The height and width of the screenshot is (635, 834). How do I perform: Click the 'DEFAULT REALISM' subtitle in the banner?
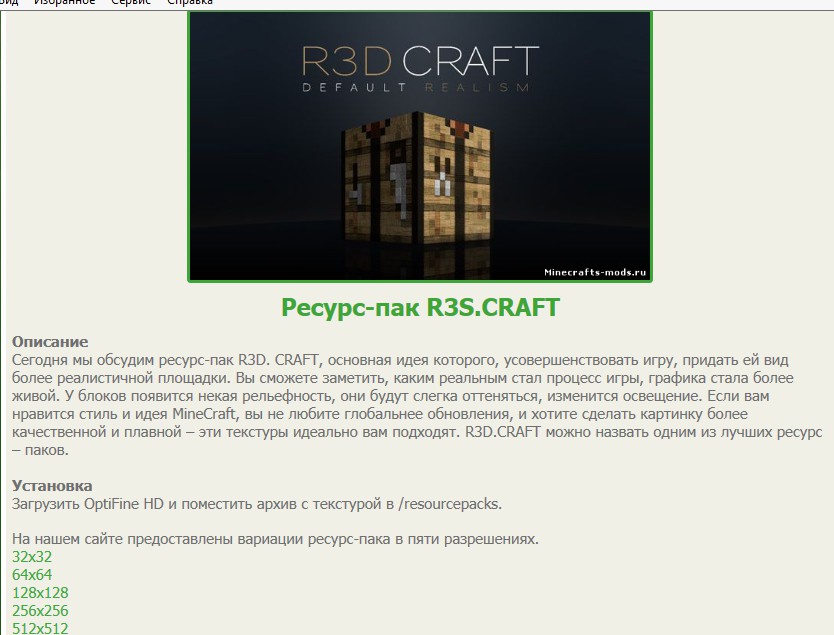tap(415, 87)
